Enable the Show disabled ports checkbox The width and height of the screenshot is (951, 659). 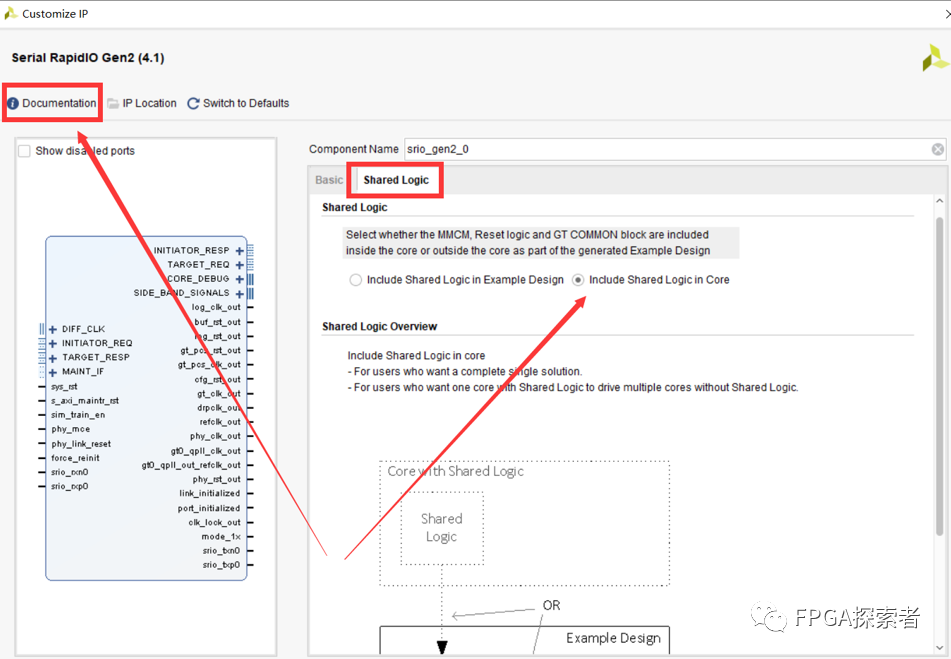point(24,151)
